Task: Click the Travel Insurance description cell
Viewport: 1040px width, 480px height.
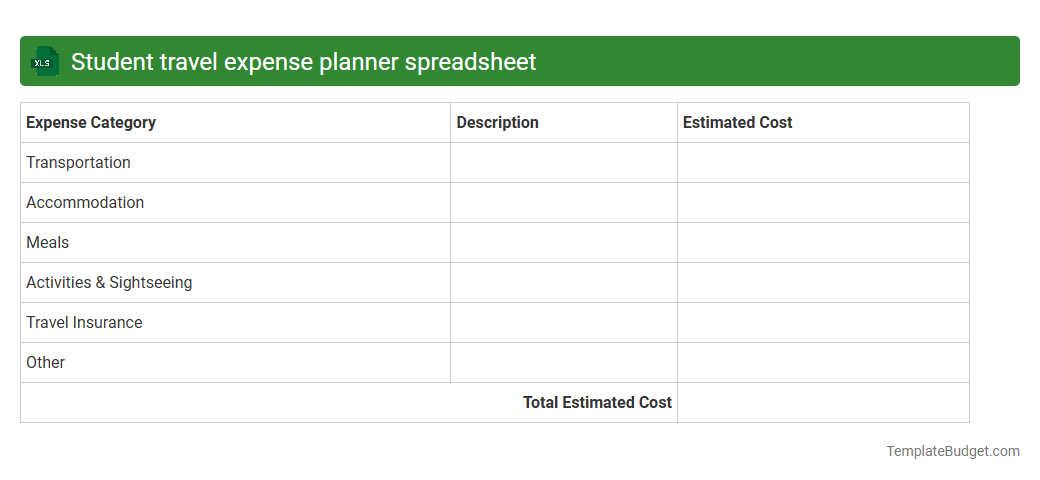Action: pos(564,323)
